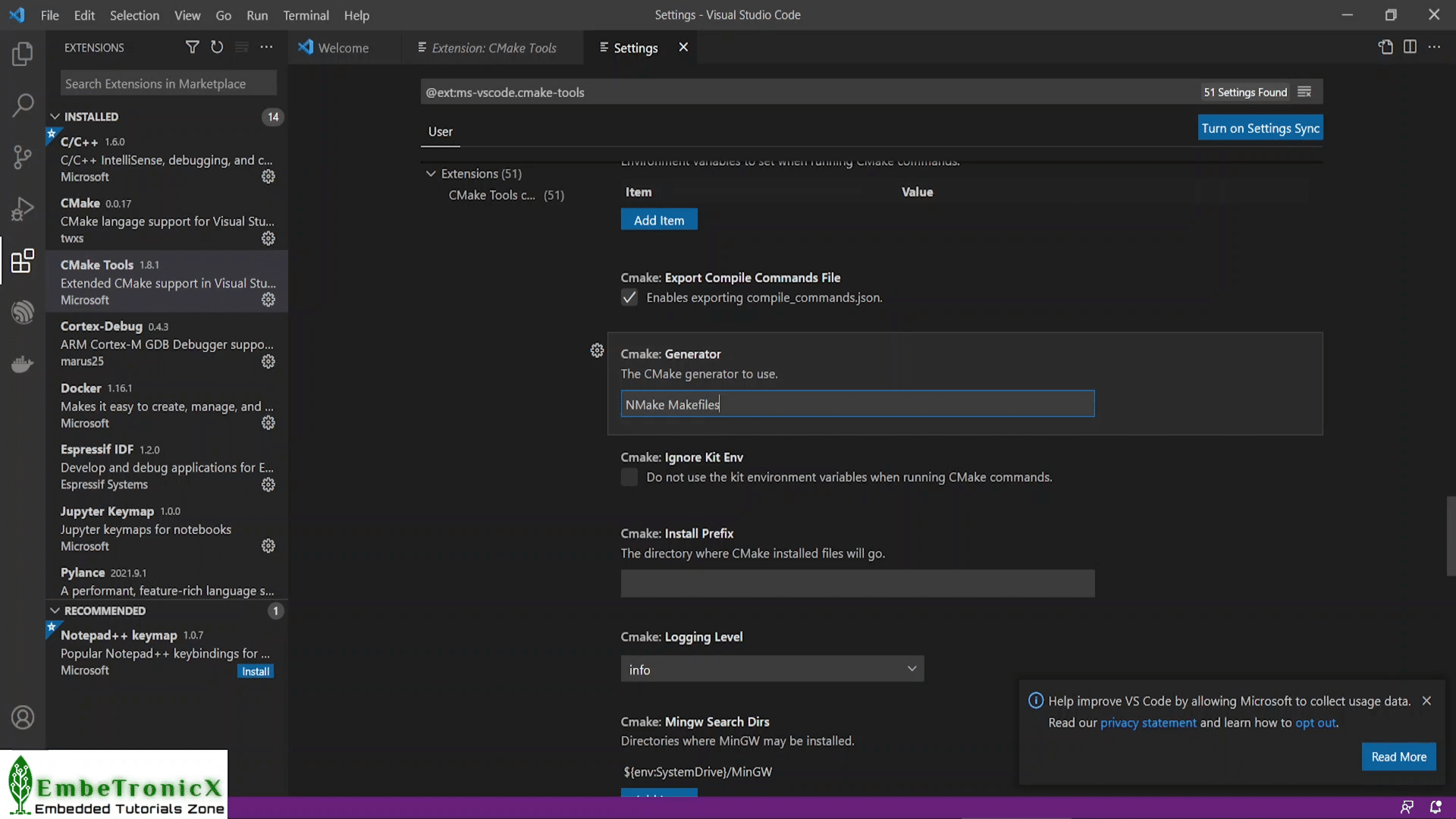This screenshot has height=819, width=1456.
Task: Open the Run and Debug view
Action: [x=23, y=209]
